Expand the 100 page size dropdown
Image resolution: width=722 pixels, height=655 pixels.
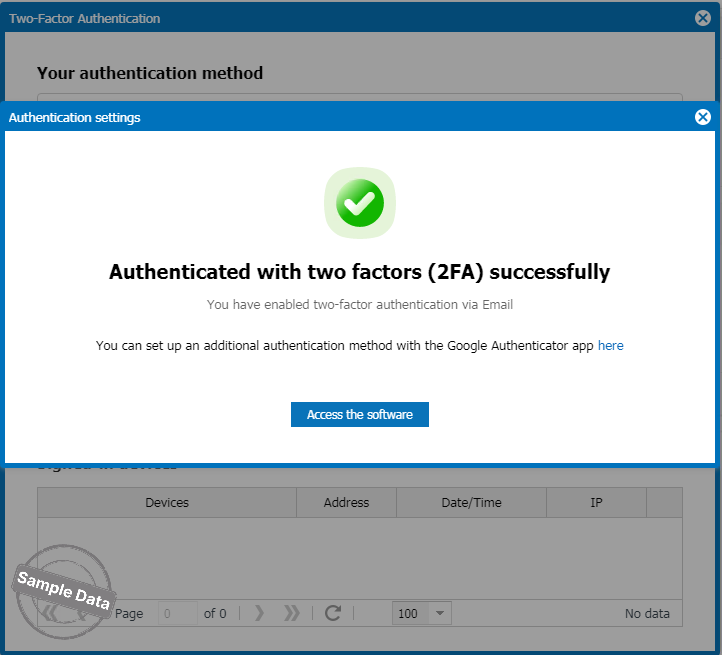point(440,613)
